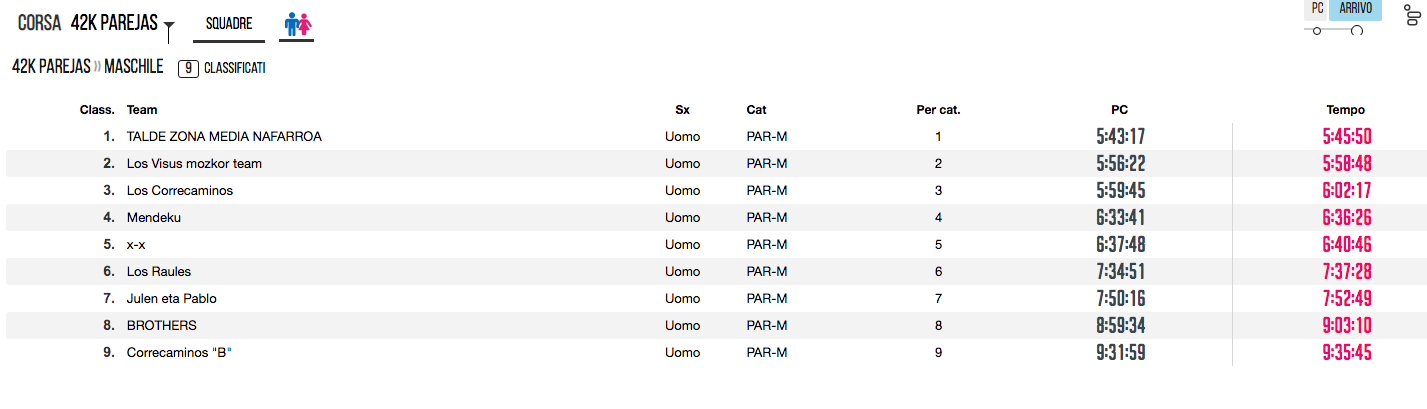This screenshot has height=409, width=1427.
Task: Click the Los Correcaminos team name
Action: tap(180, 191)
